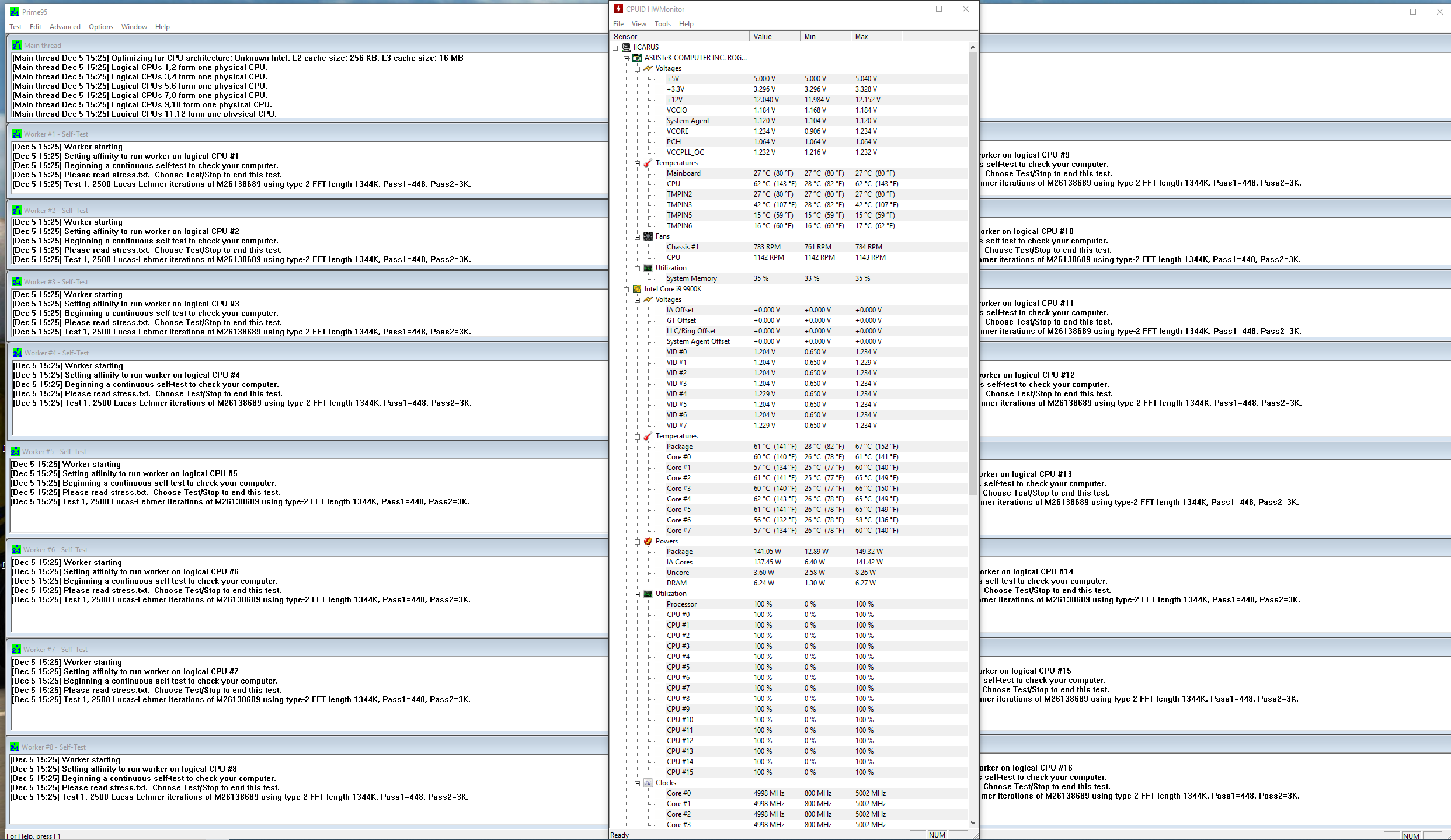Screen dimensions: 1451x840
Task: Click HWMonitor scrollbar up arrow
Action: 973,47
